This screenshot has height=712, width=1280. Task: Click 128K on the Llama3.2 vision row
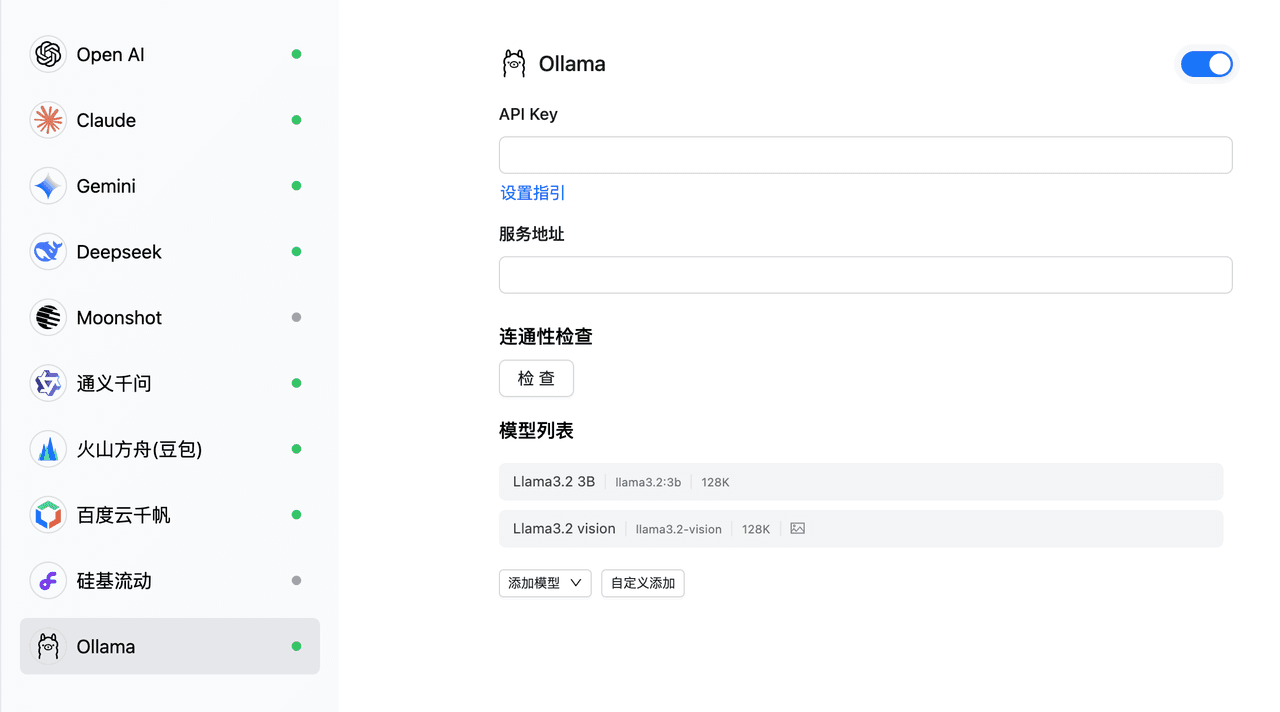756,529
